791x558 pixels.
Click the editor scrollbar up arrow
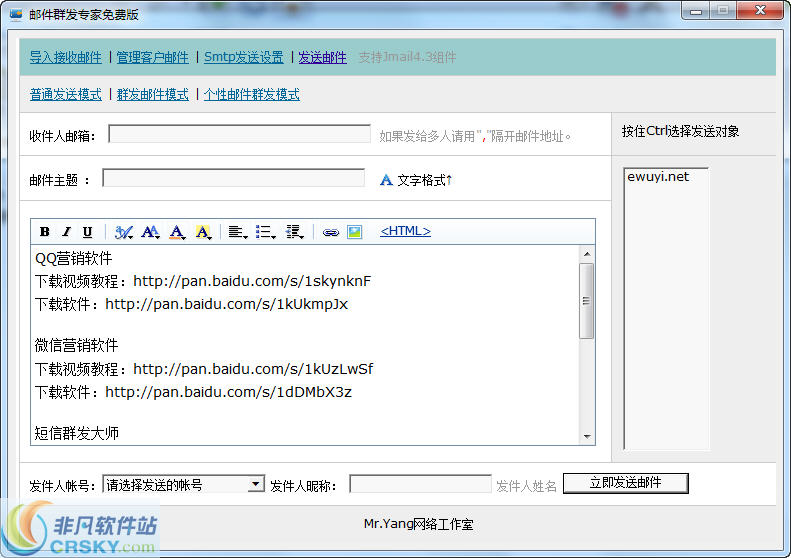[x=587, y=254]
